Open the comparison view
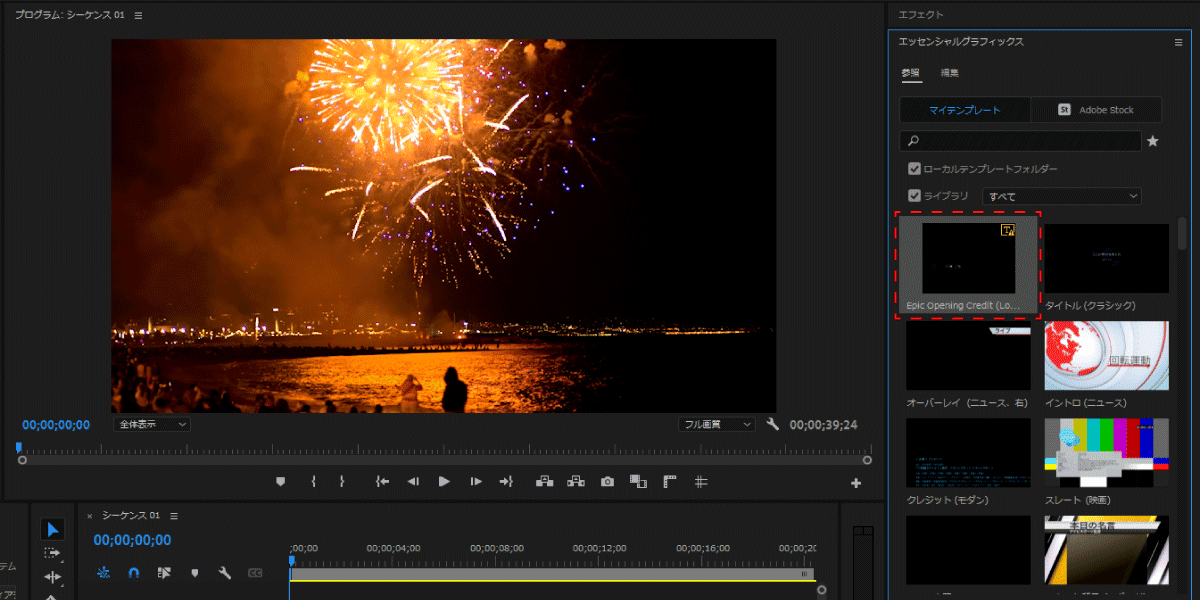This screenshot has height=600, width=1200. tap(638, 481)
